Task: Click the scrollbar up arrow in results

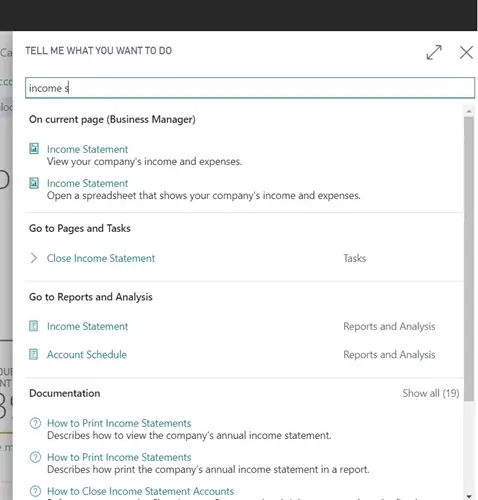Action: pyautogui.click(x=469, y=111)
